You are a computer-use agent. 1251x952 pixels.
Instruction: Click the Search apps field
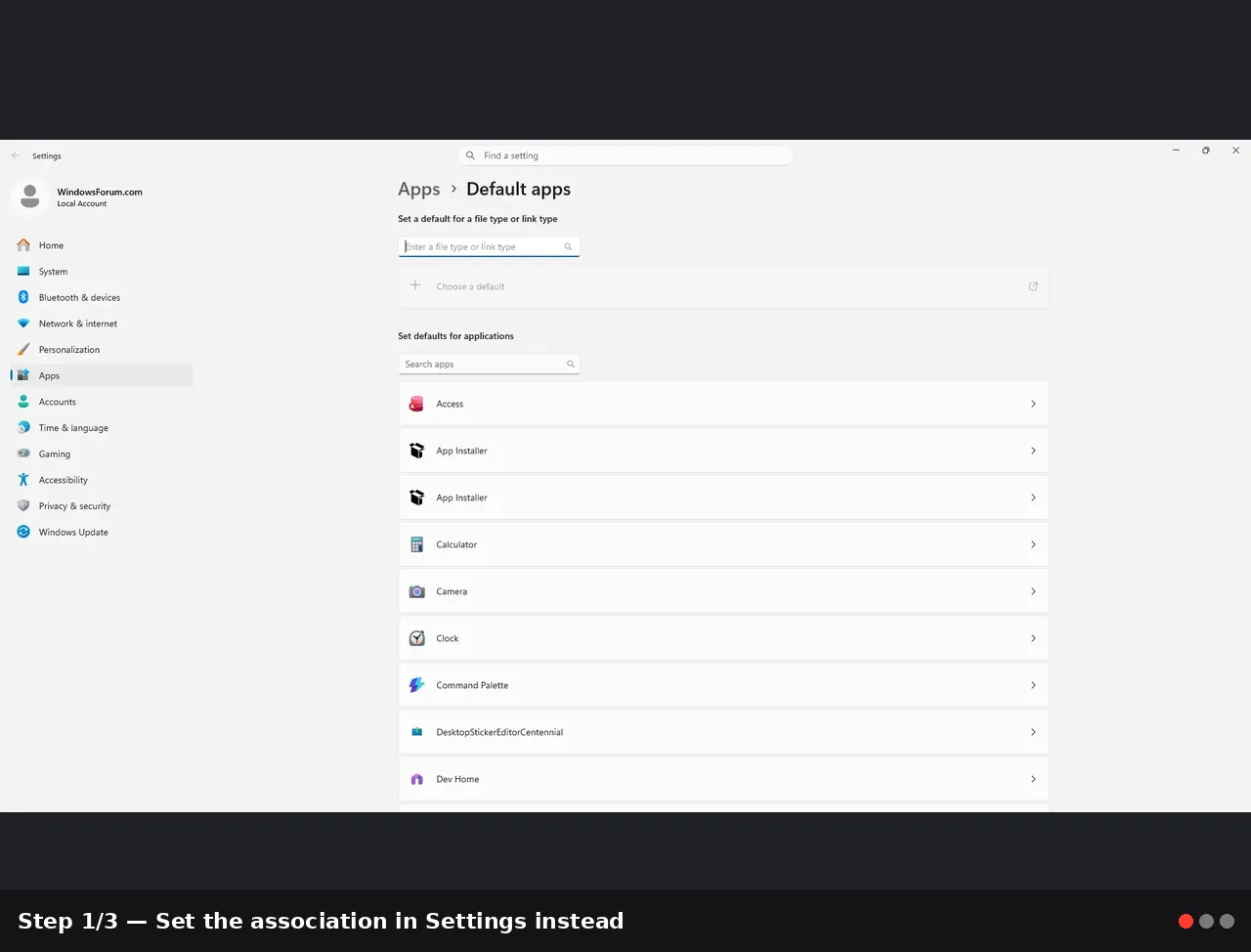point(489,364)
